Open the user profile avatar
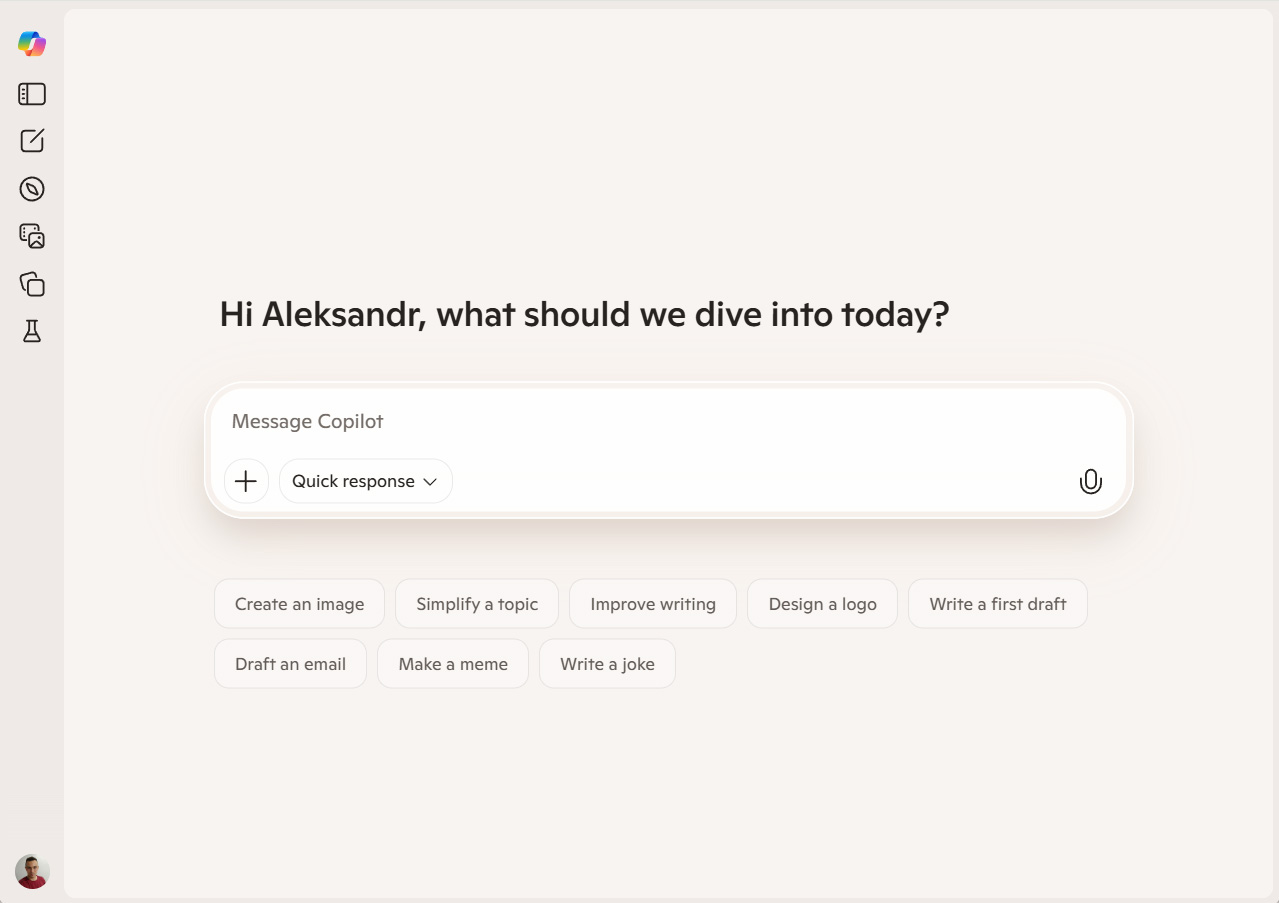Image resolution: width=1279 pixels, height=903 pixels. click(32, 871)
